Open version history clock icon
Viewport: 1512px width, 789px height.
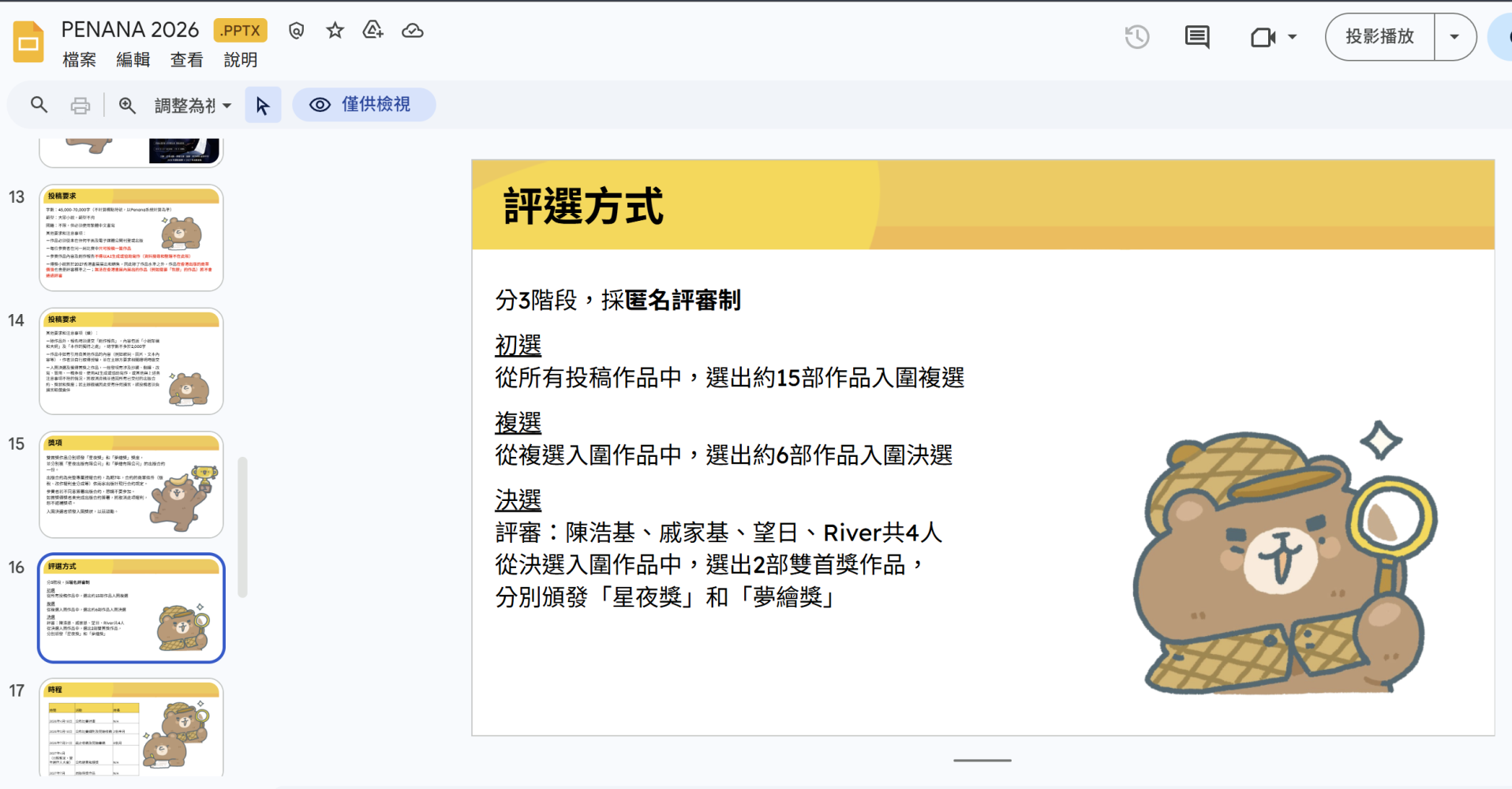point(1137,36)
